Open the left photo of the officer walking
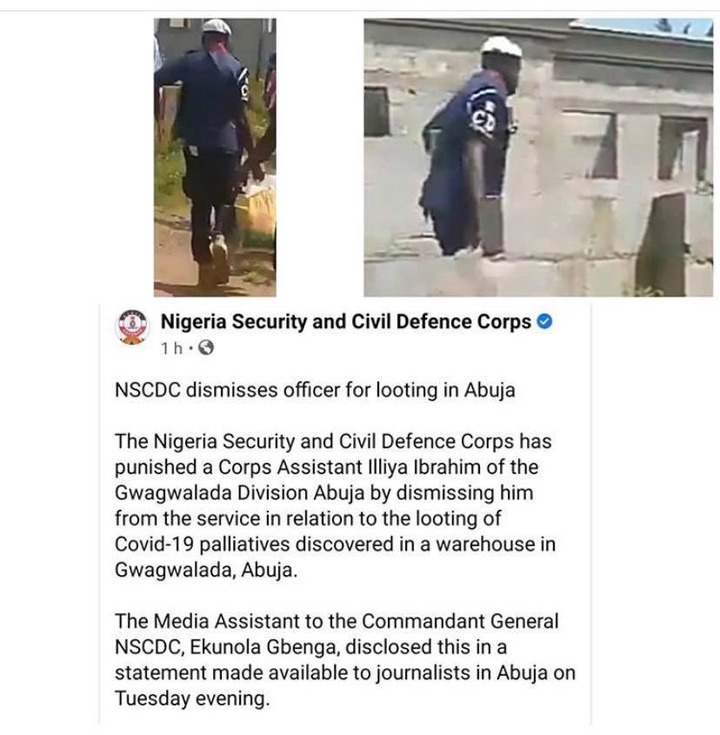This screenshot has width=720, height=735. [x=215, y=158]
